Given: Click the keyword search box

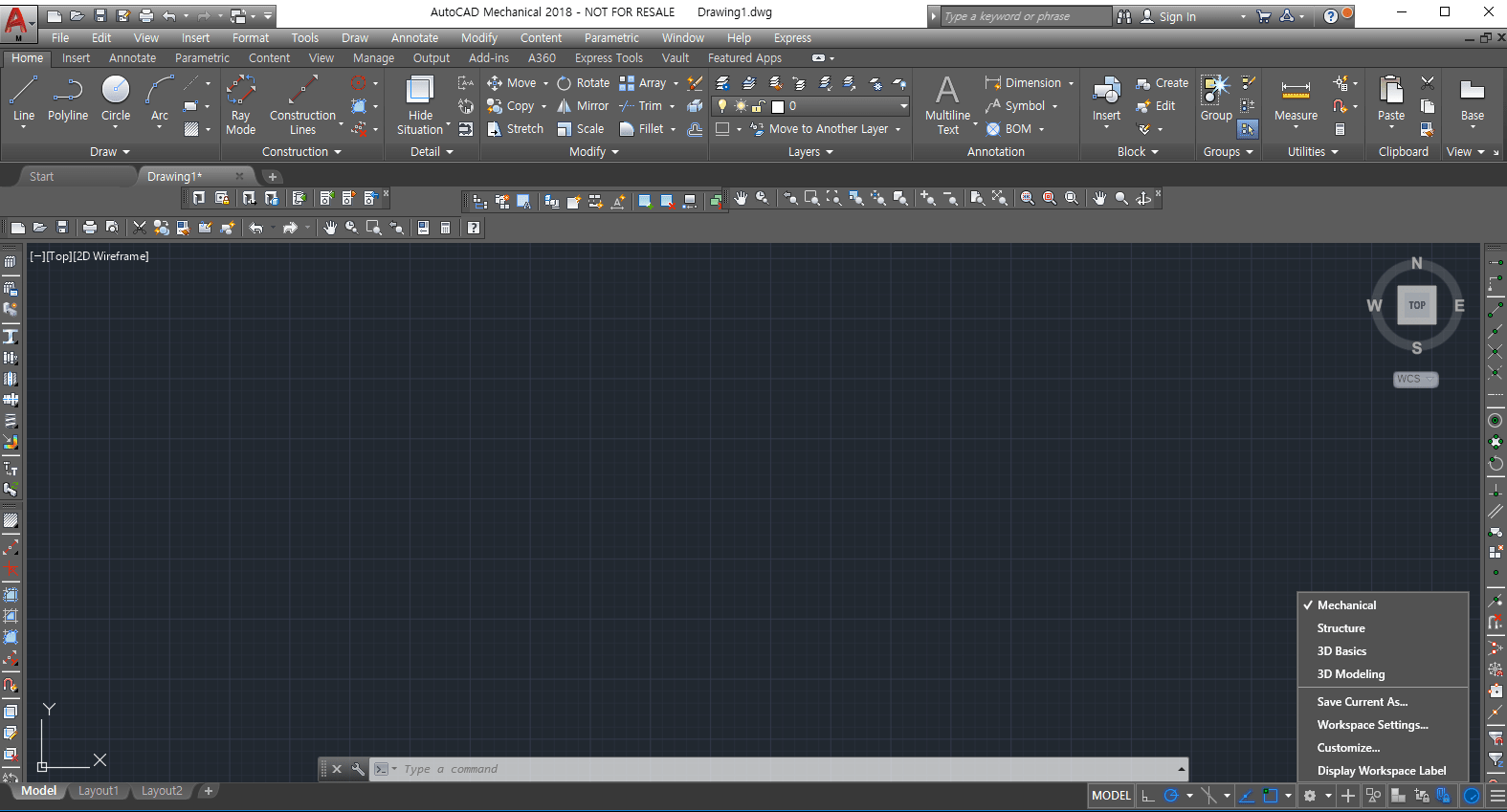Looking at the screenshot, I should 1026,16.
